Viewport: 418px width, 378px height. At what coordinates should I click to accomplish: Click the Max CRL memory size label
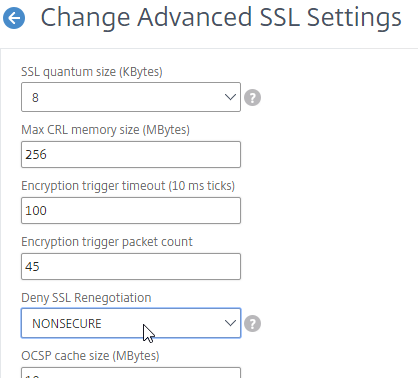click(x=105, y=130)
